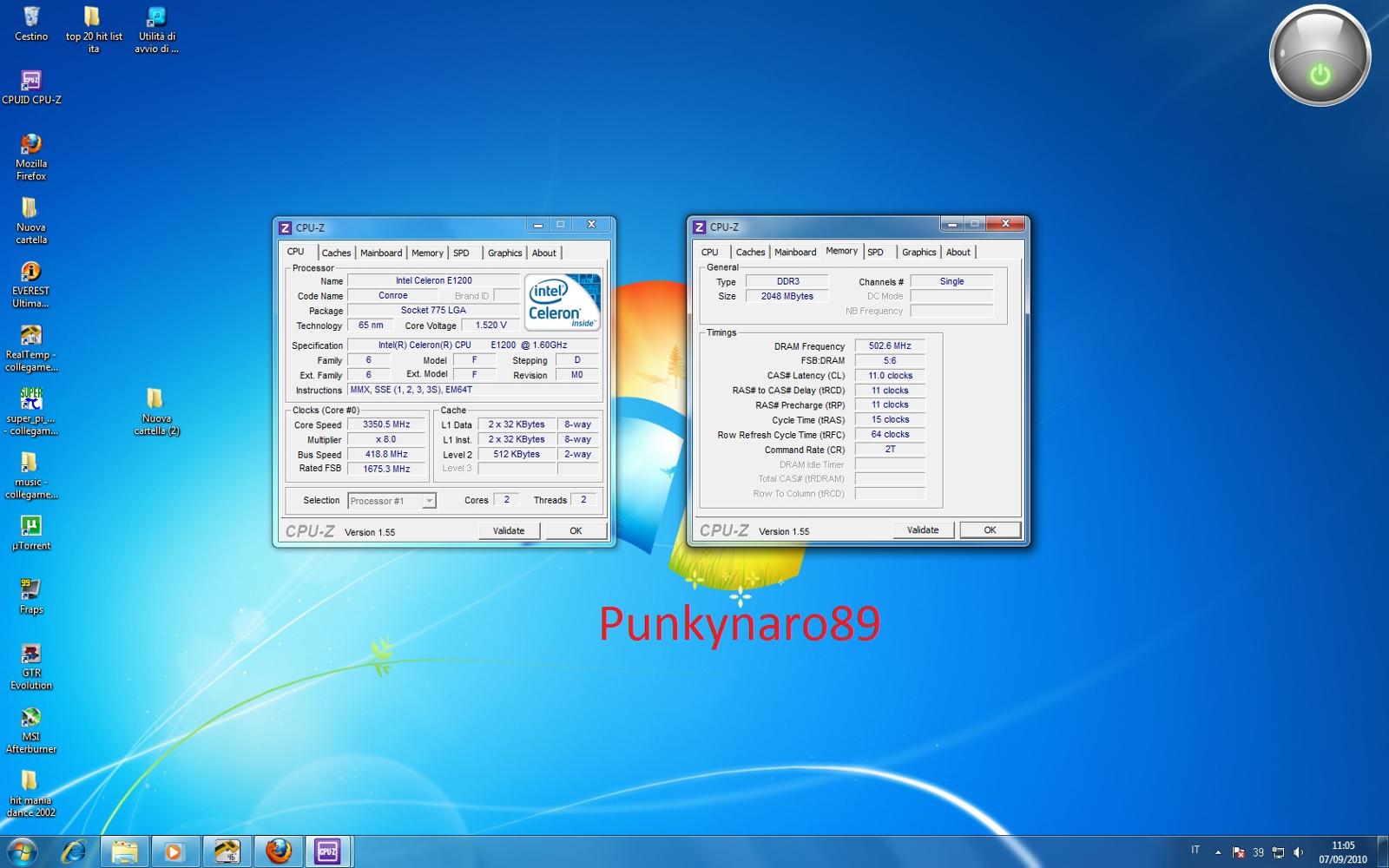The height and width of the screenshot is (868, 1389).
Task: Click the network tray icon
Action: pos(1278,852)
